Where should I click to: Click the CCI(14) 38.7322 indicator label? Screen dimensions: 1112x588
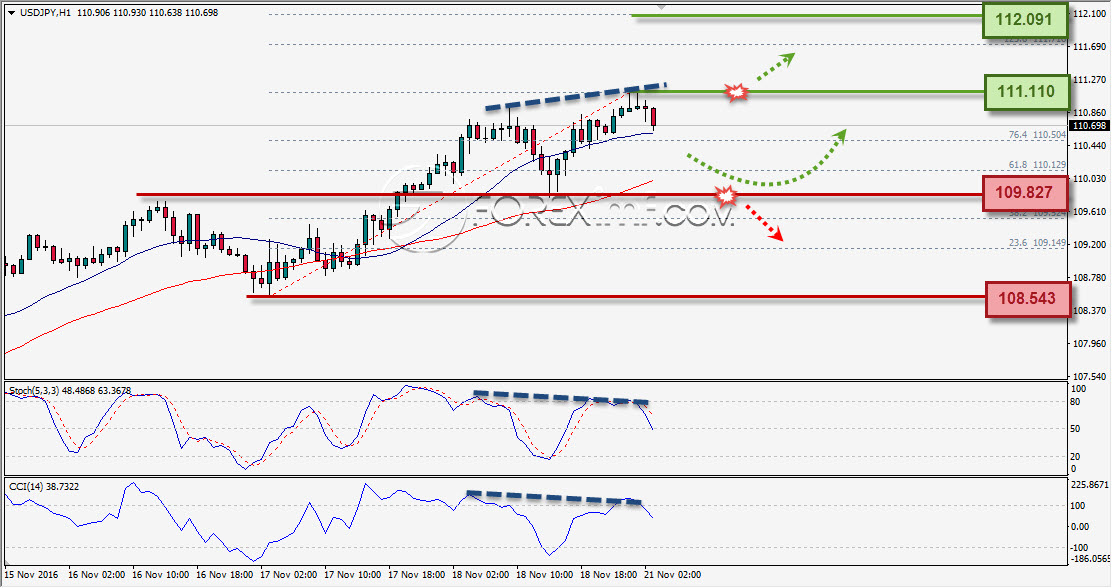[43, 487]
